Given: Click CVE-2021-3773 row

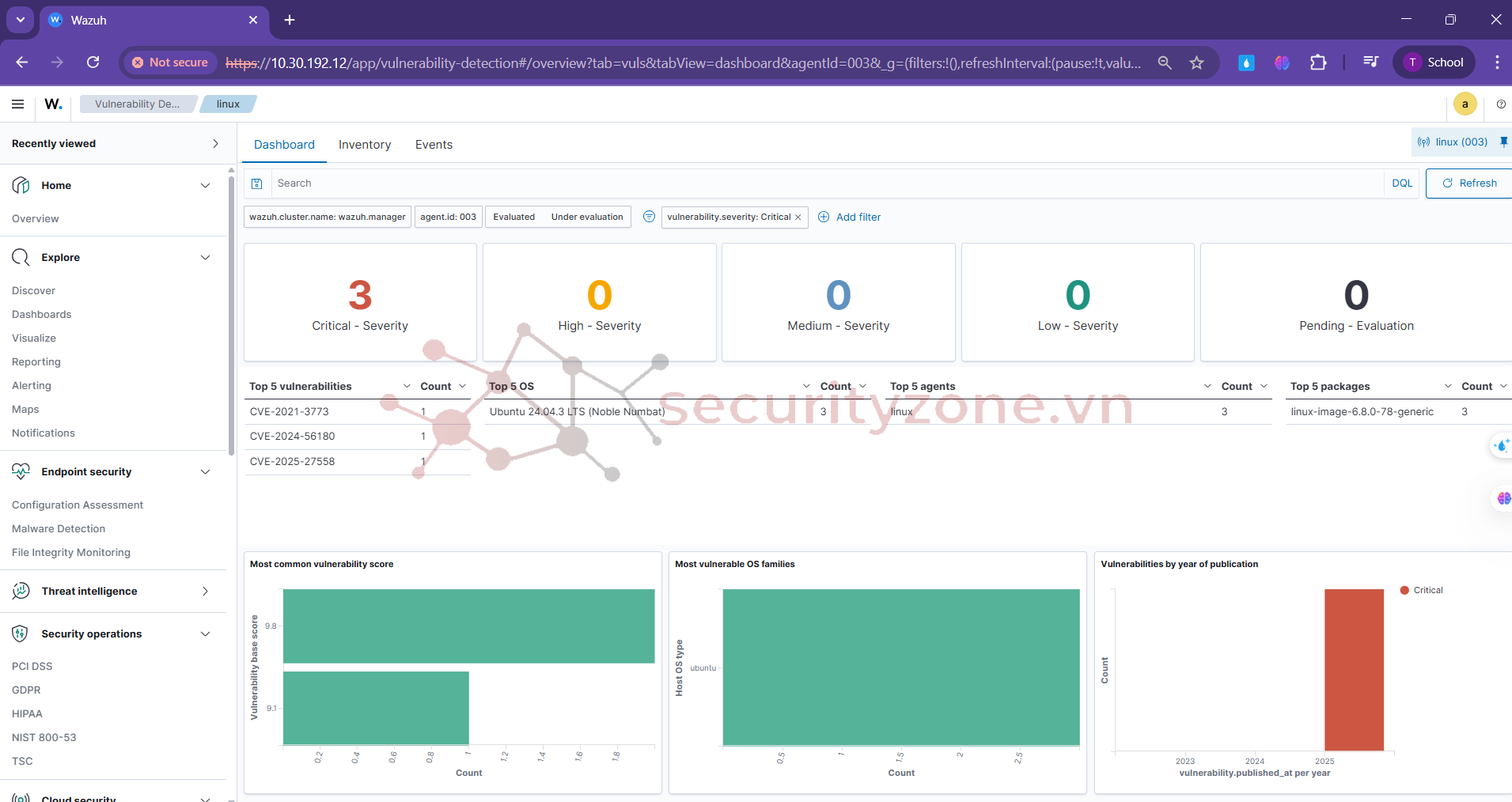Looking at the screenshot, I should [x=358, y=411].
